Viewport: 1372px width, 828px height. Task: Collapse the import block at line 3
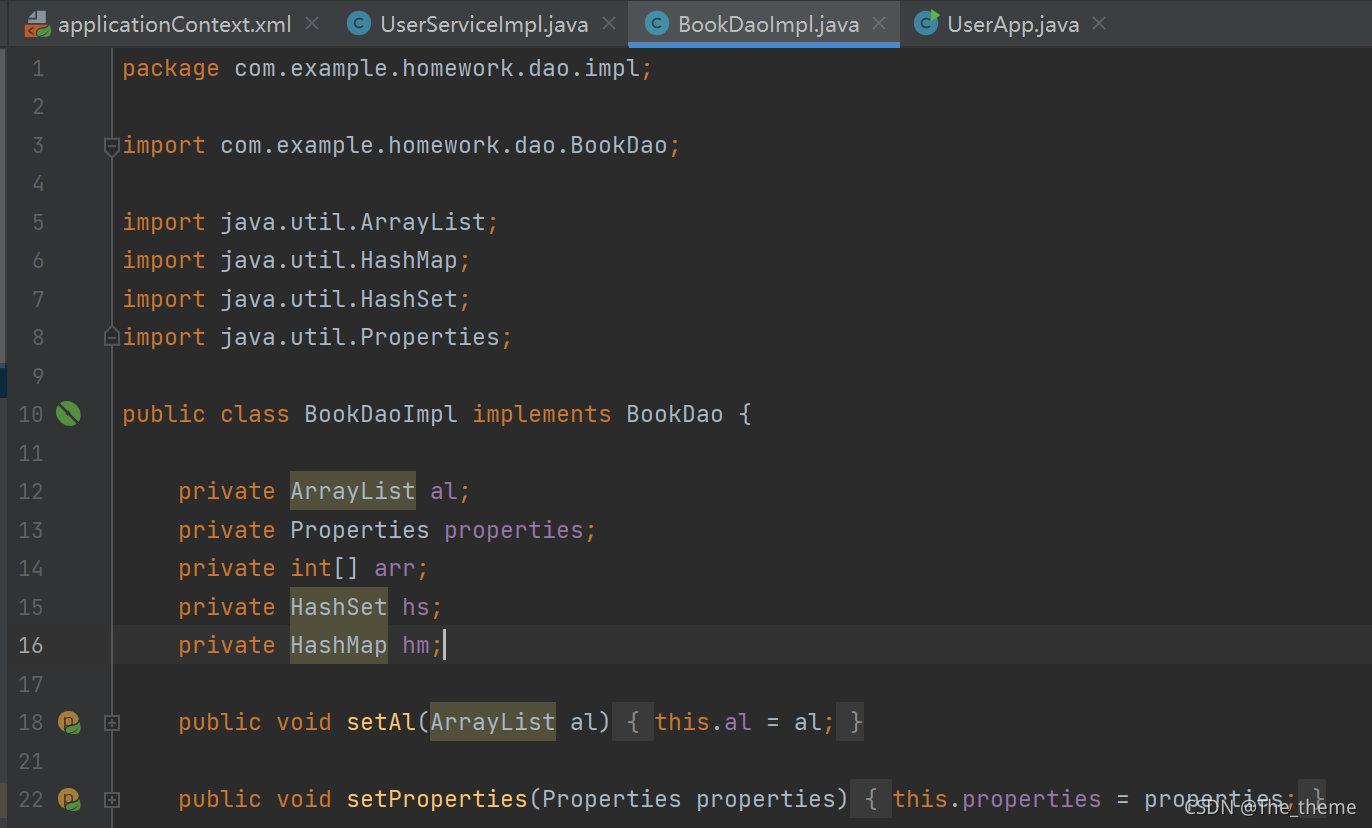pyautogui.click(x=112, y=146)
